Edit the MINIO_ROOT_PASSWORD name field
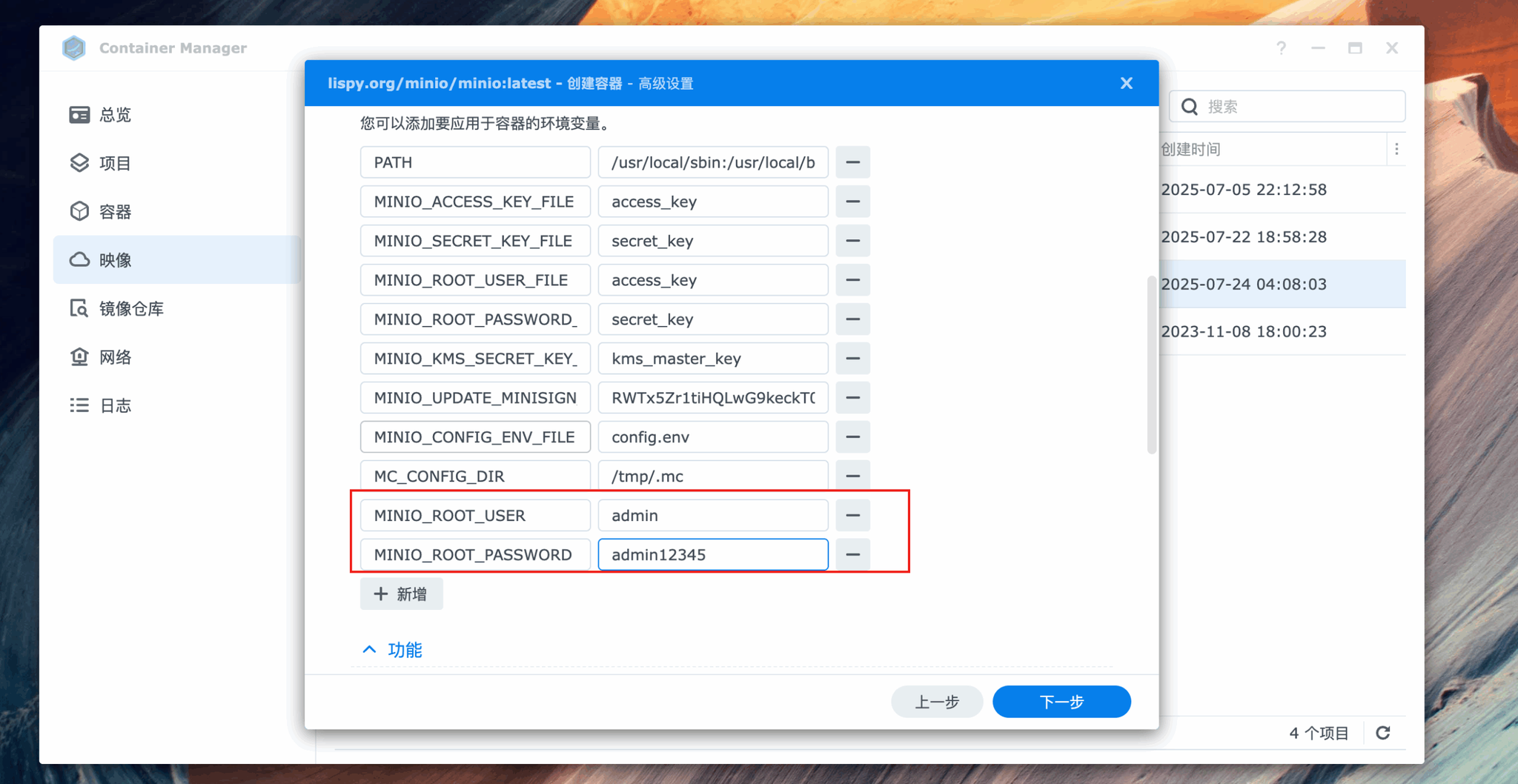This screenshot has width=1518, height=784. (x=475, y=555)
